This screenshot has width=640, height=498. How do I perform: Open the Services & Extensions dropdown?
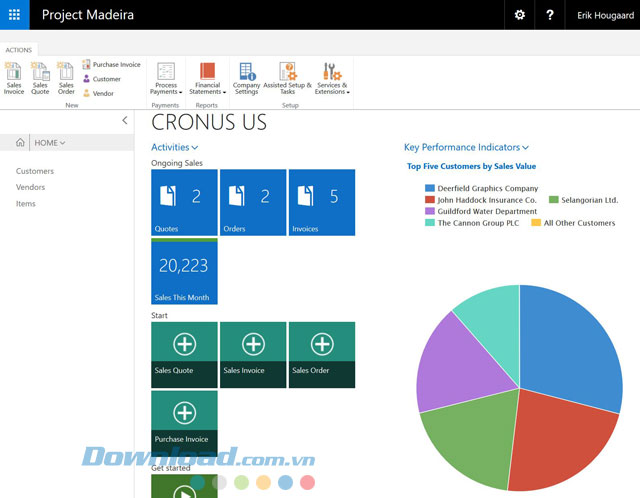click(332, 77)
